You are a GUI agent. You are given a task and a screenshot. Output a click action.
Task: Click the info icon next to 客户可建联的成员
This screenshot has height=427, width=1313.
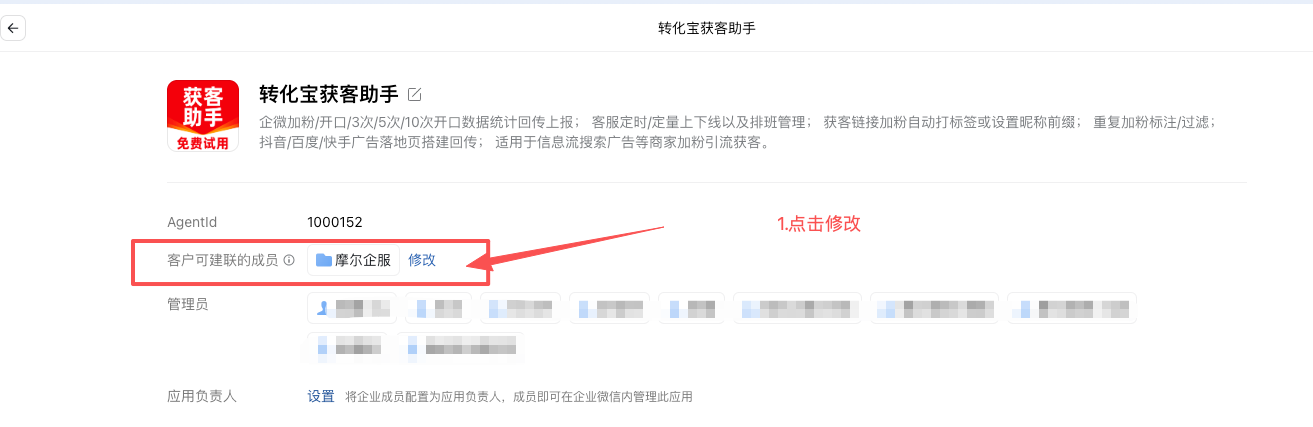pos(289,260)
